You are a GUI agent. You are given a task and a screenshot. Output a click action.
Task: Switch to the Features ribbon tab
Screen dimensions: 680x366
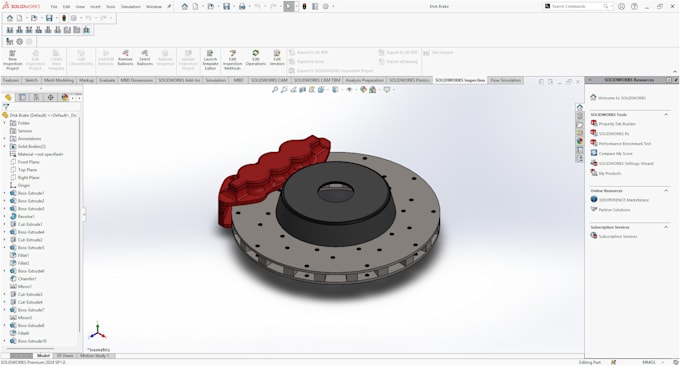(x=11, y=80)
